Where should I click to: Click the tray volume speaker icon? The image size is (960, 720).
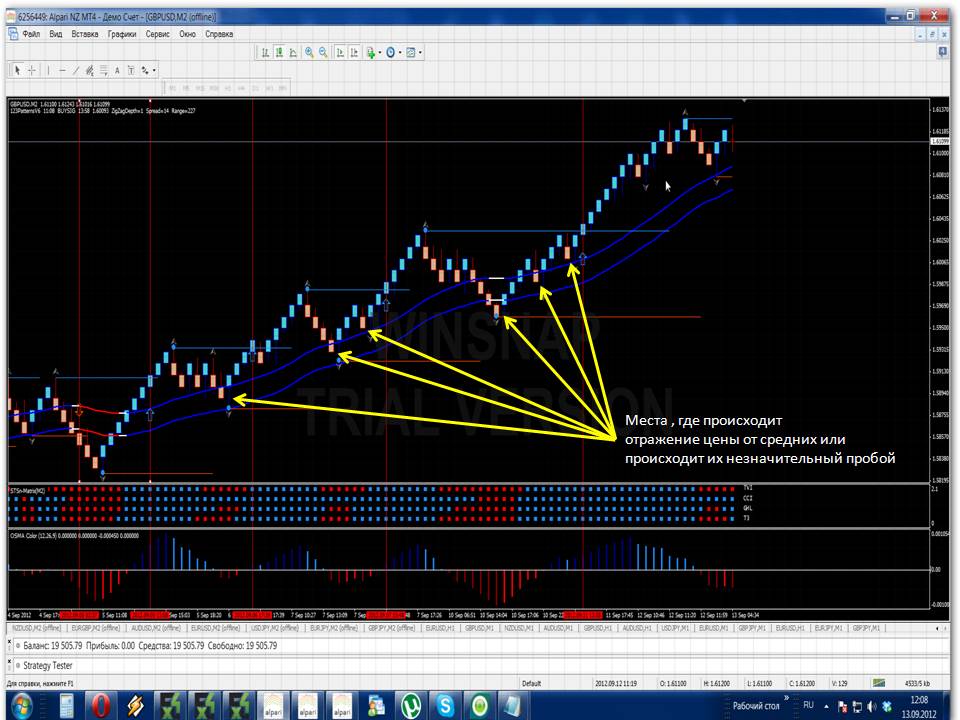tap(872, 707)
